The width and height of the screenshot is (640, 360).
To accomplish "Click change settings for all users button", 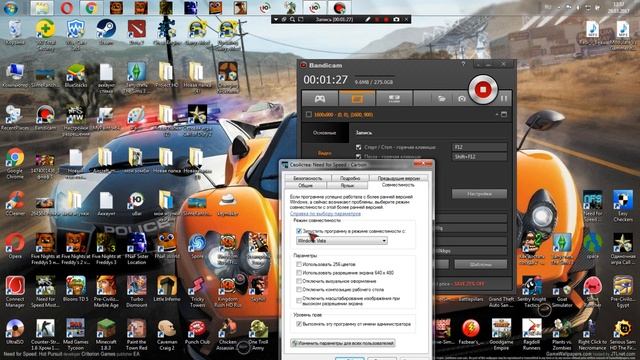I will [x=343, y=343].
